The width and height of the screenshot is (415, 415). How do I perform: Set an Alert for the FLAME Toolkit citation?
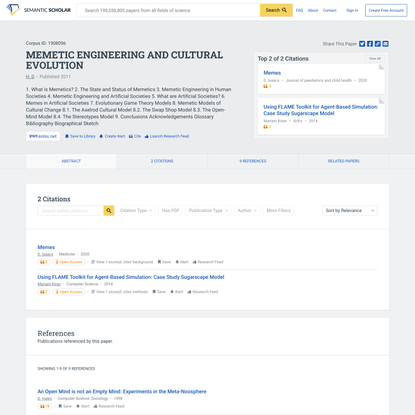[177, 292]
